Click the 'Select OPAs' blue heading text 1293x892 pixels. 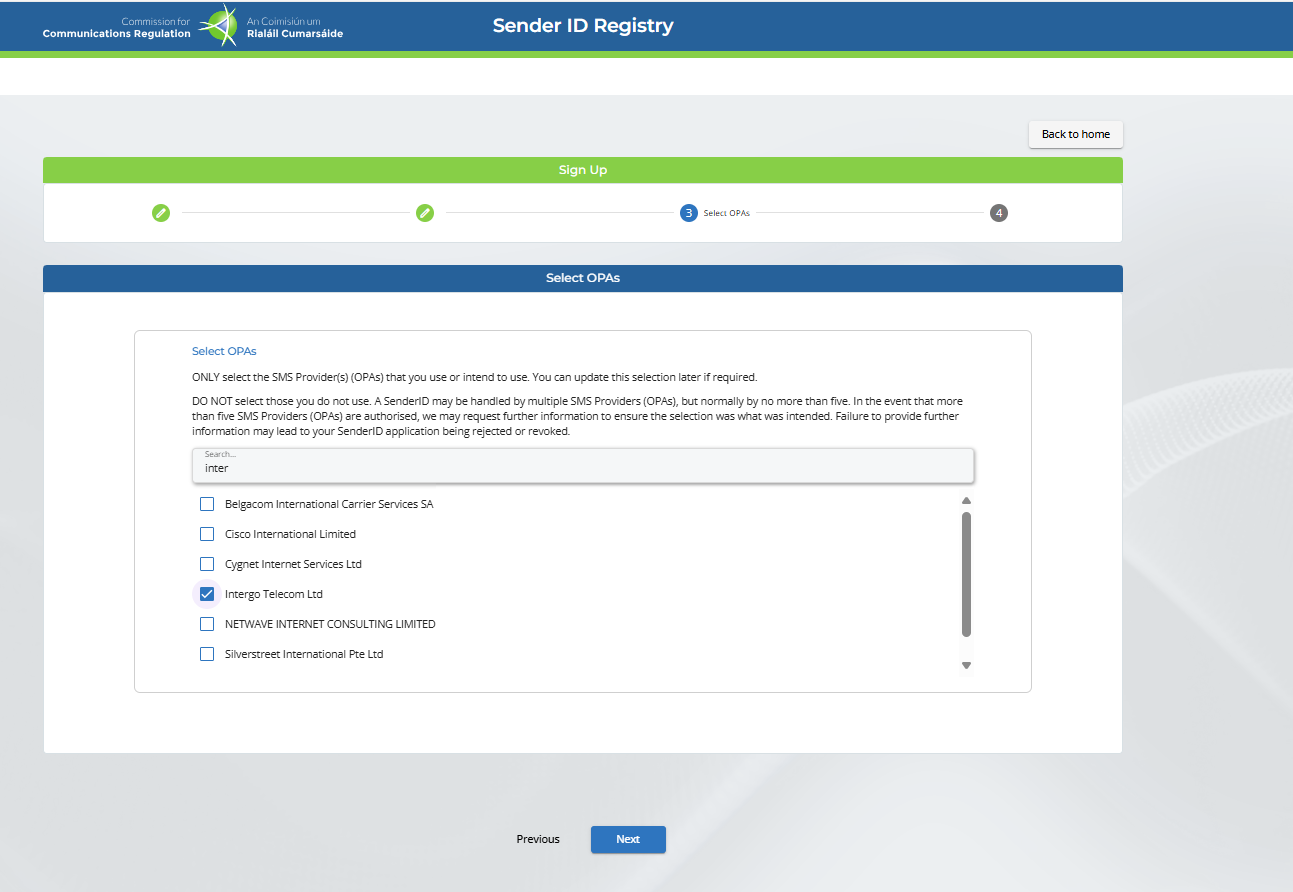tap(224, 351)
